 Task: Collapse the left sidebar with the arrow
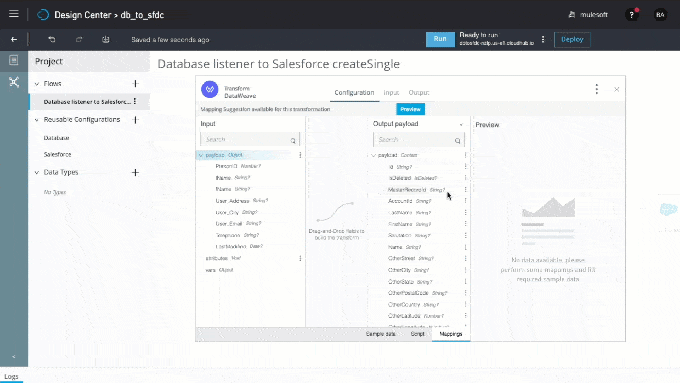(14, 357)
